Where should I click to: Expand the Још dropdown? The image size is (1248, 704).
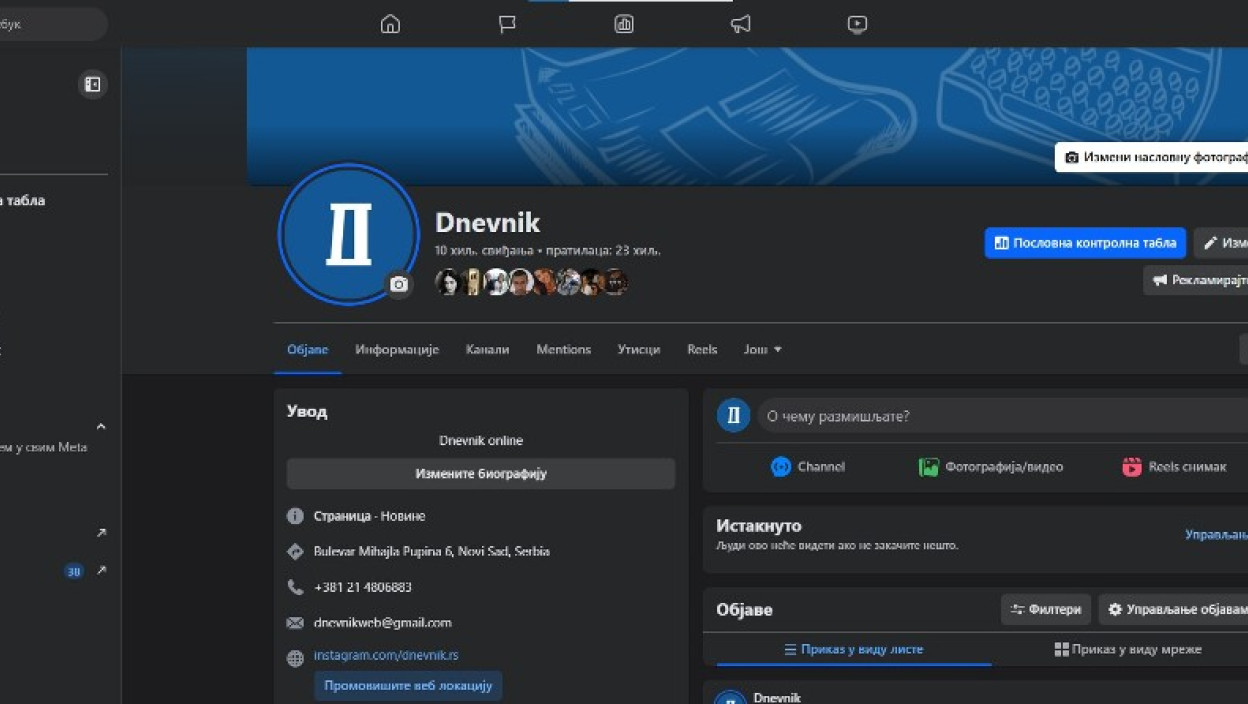(763, 349)
